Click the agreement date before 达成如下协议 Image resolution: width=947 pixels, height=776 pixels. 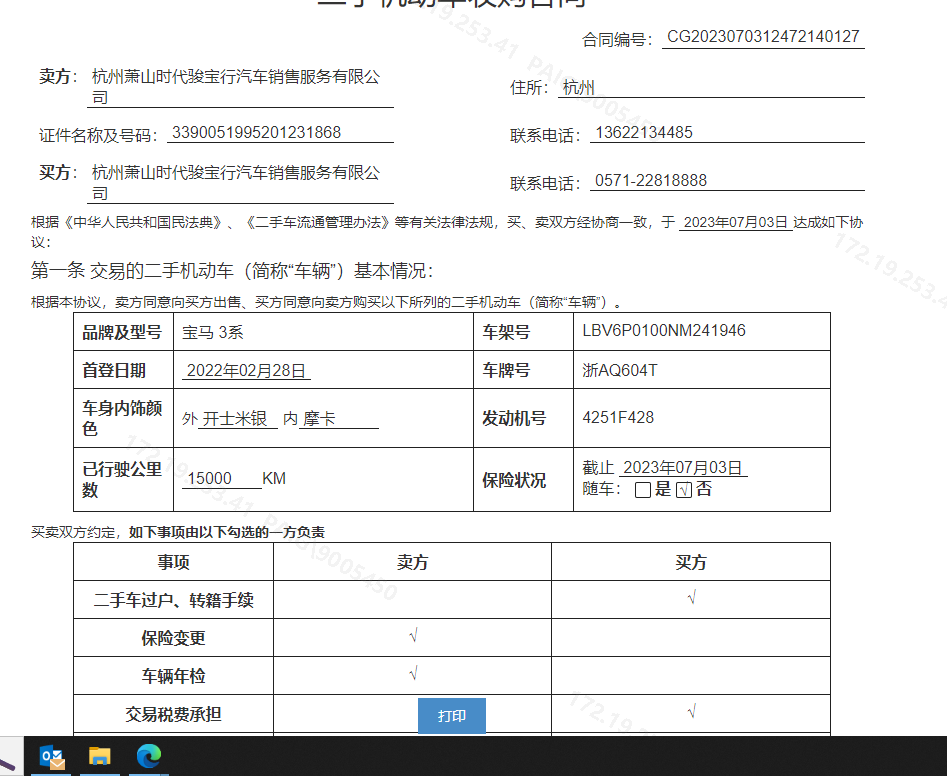click(736, 222)
